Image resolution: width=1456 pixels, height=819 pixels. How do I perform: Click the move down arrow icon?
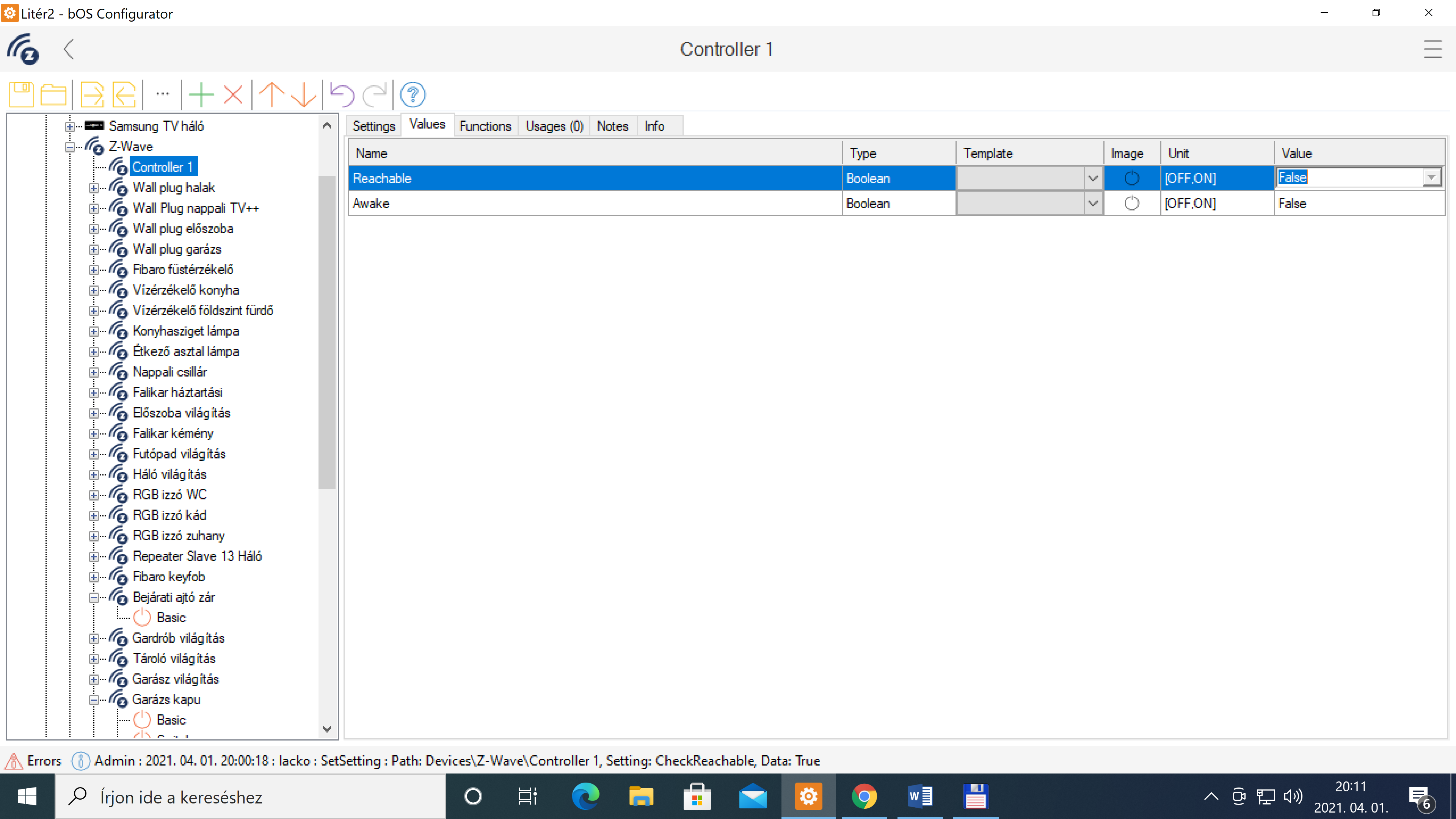(x=304, y=94)
